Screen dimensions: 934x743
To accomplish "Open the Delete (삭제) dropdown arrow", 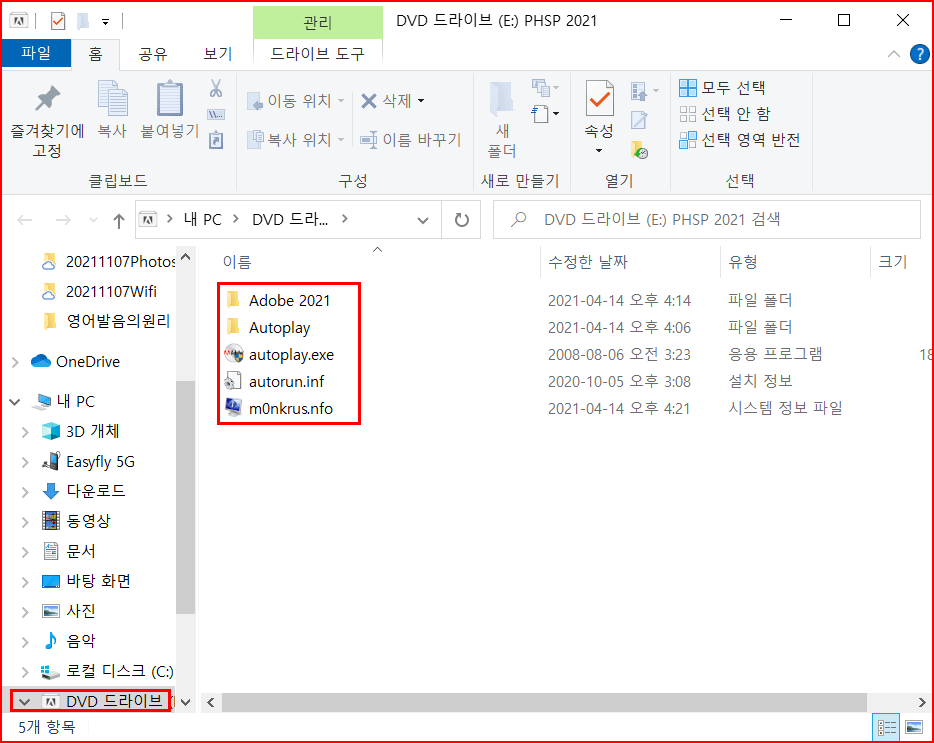I will coord(421,101).
